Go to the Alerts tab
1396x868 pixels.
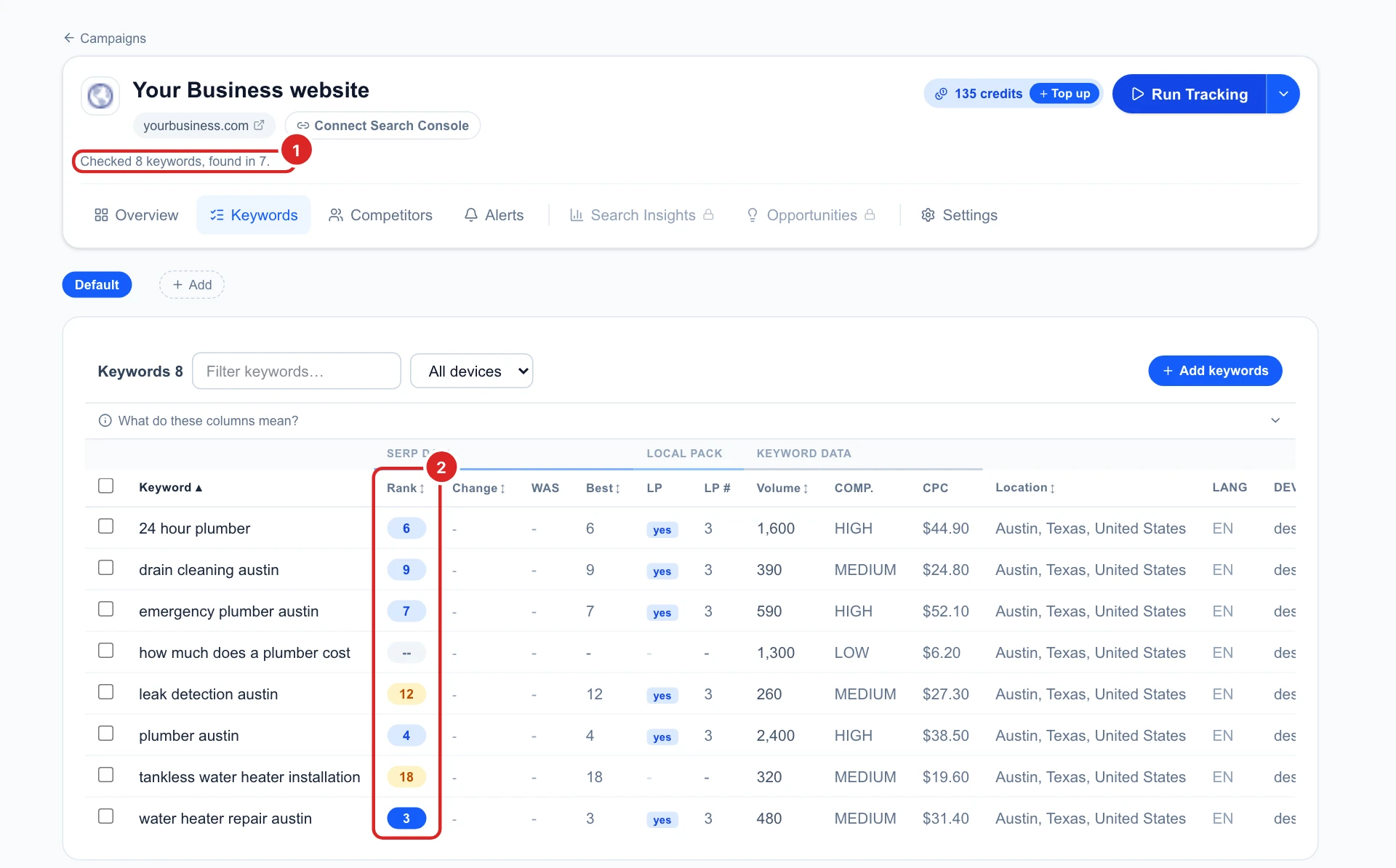[494, 214]
